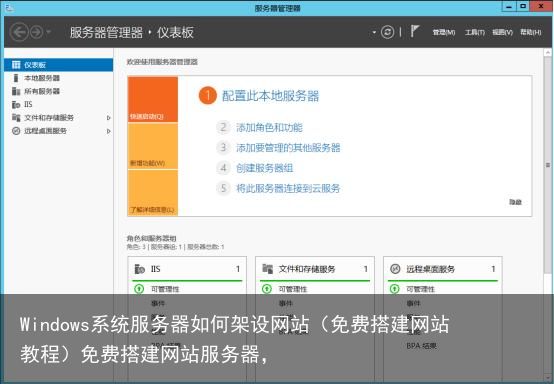Select 仪表板 in the sidebar
Screen dimensions: 554x384
coord(59,65)
